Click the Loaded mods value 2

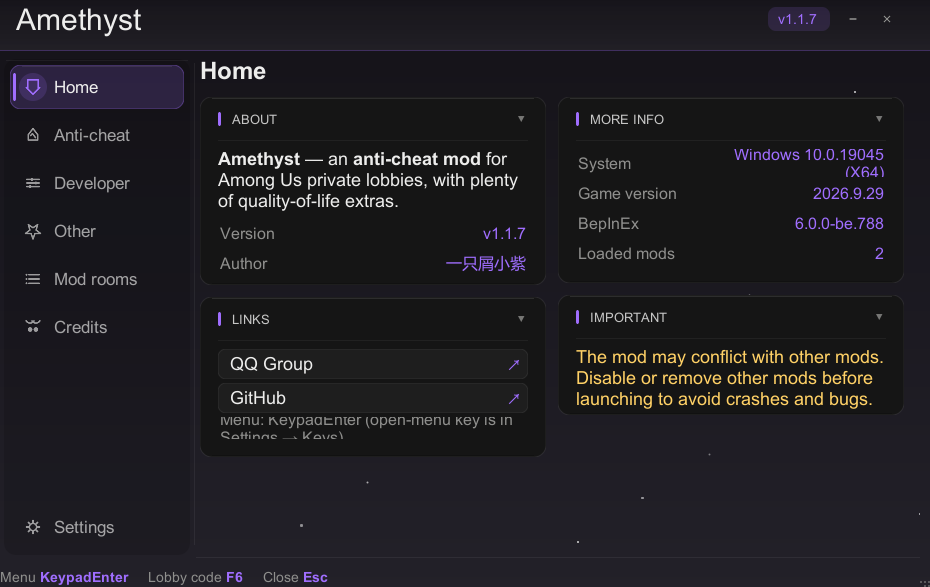pyautogui.click(x=879, y=254)
